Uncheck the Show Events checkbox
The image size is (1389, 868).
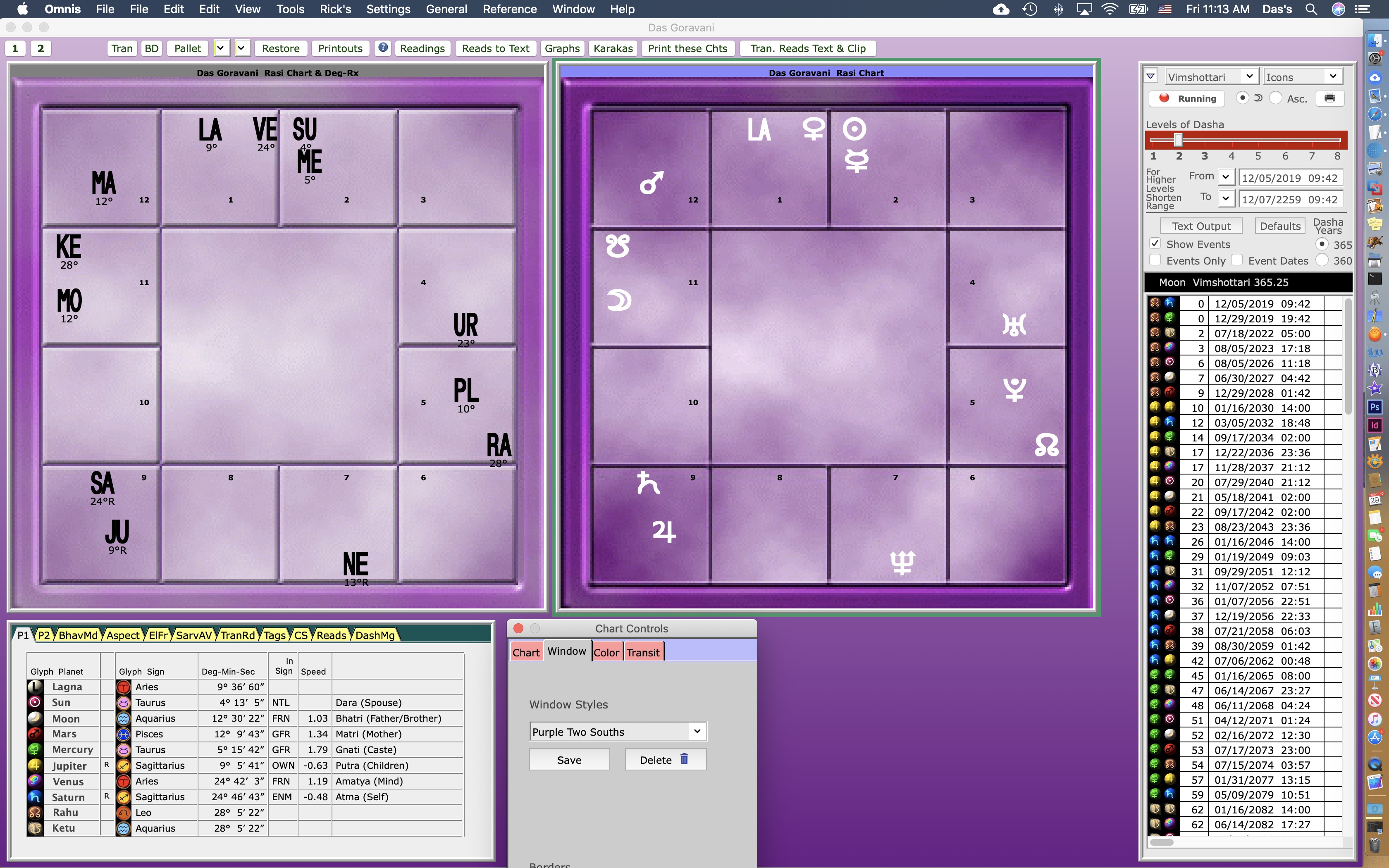[1155, 244]
